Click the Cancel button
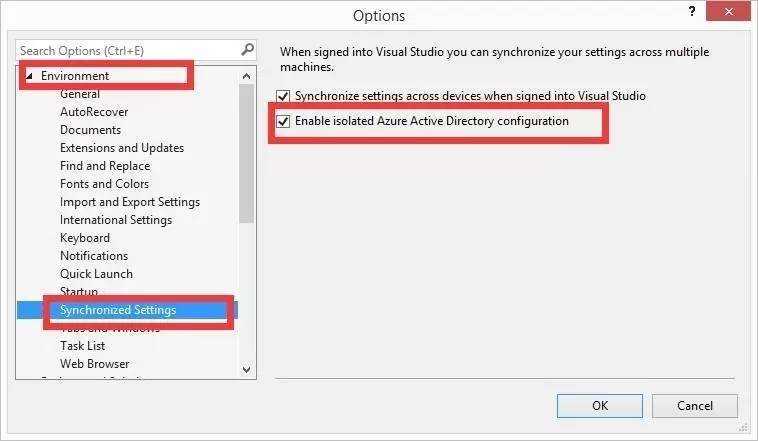The height and width of the screenshot is (441, 758). 695,406
